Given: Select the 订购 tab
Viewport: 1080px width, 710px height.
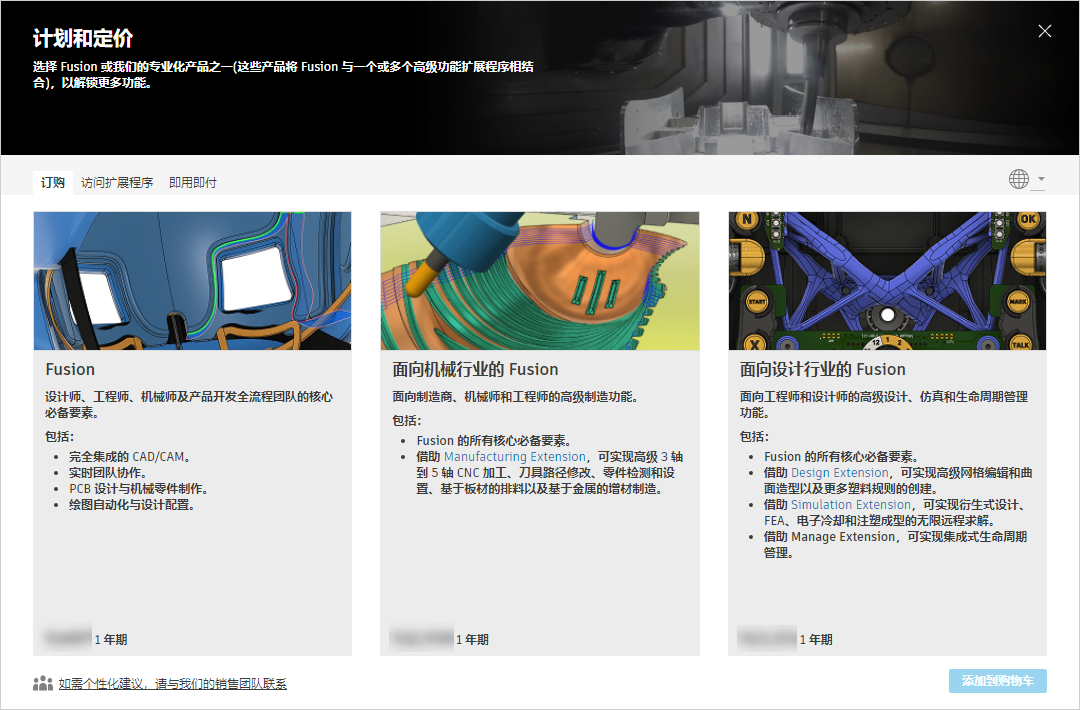Looking at the screenshot, I should [x=52, y=182].
